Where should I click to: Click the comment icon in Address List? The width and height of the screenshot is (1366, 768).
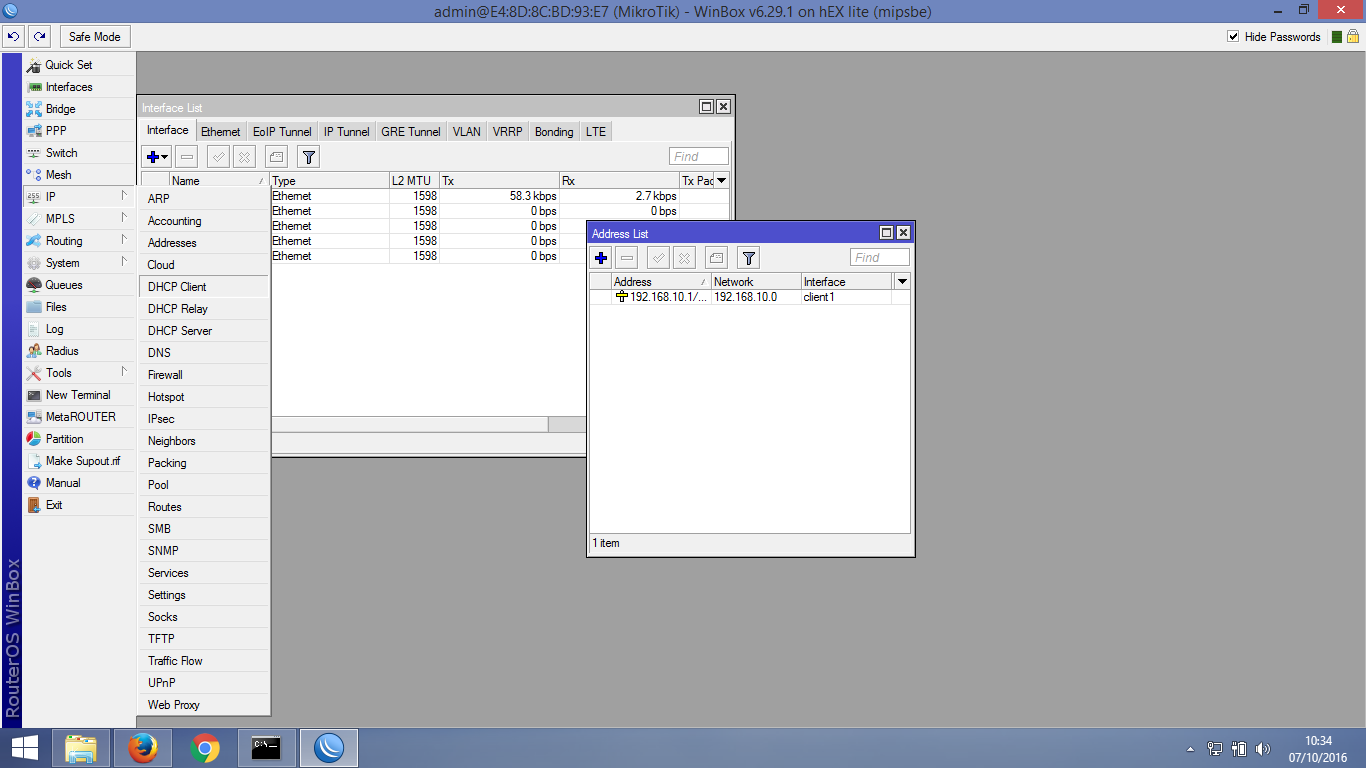717,258
